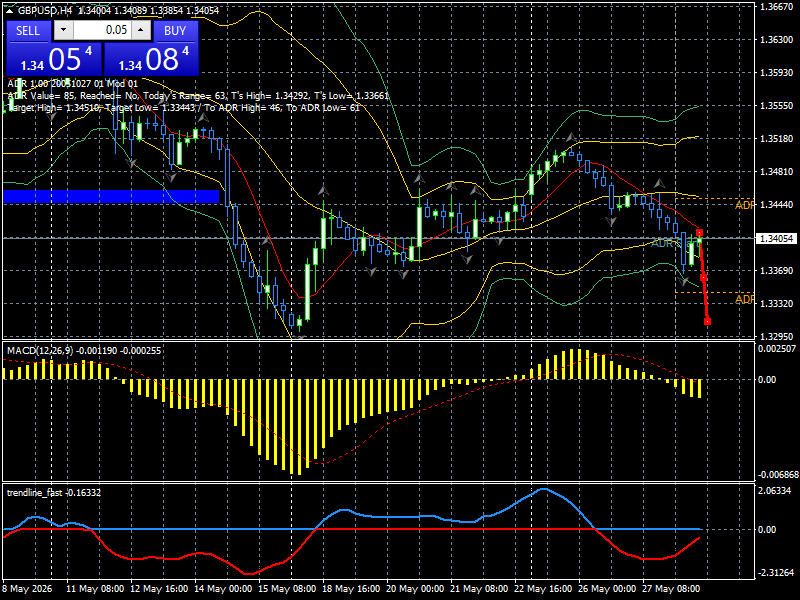The width and height of the screenshot is (800, 600).
Task: Focus the 0.05 volume input field
Action: (102, 30)
